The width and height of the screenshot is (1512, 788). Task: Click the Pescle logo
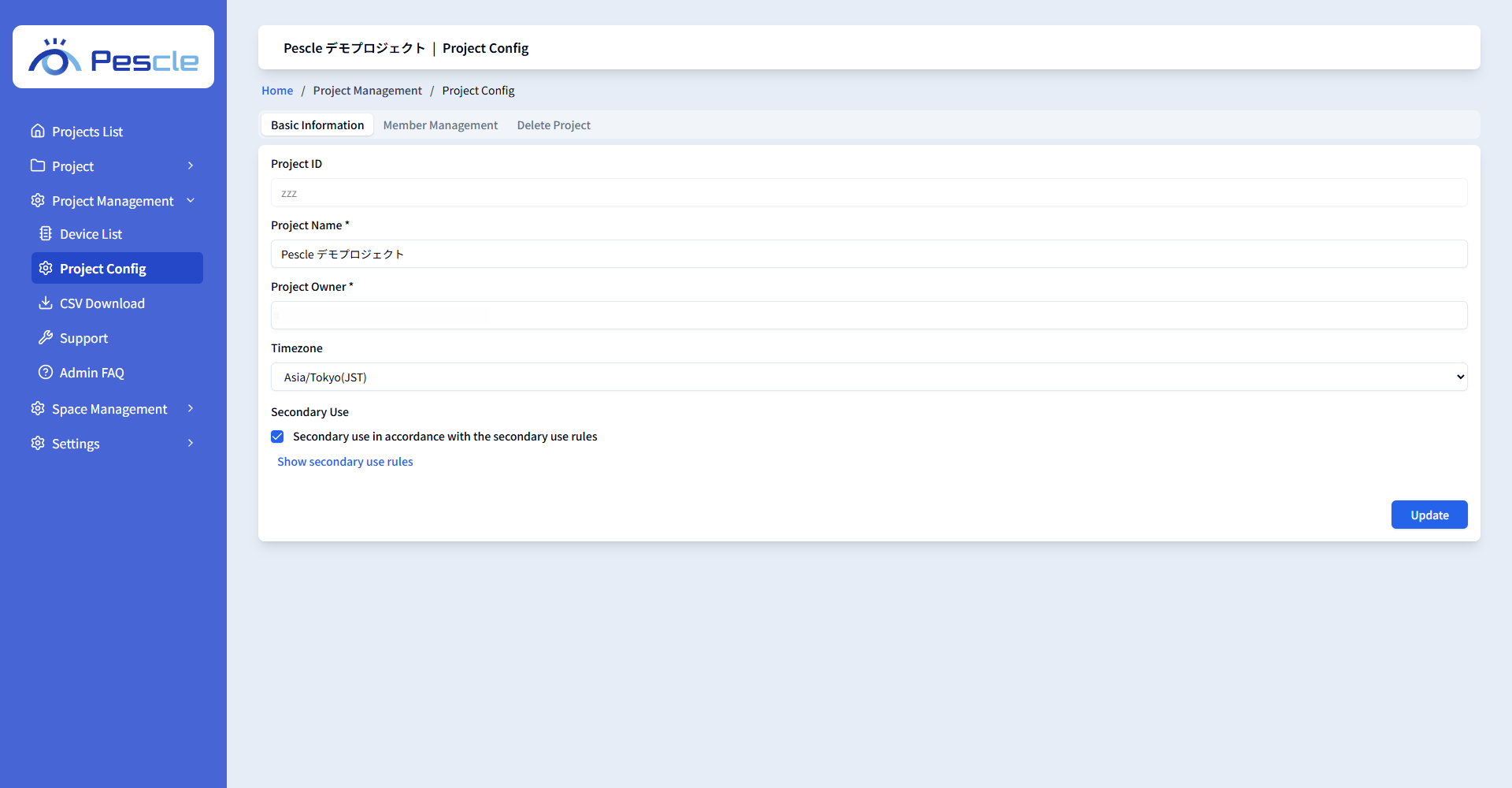click(x=113, y=57)
